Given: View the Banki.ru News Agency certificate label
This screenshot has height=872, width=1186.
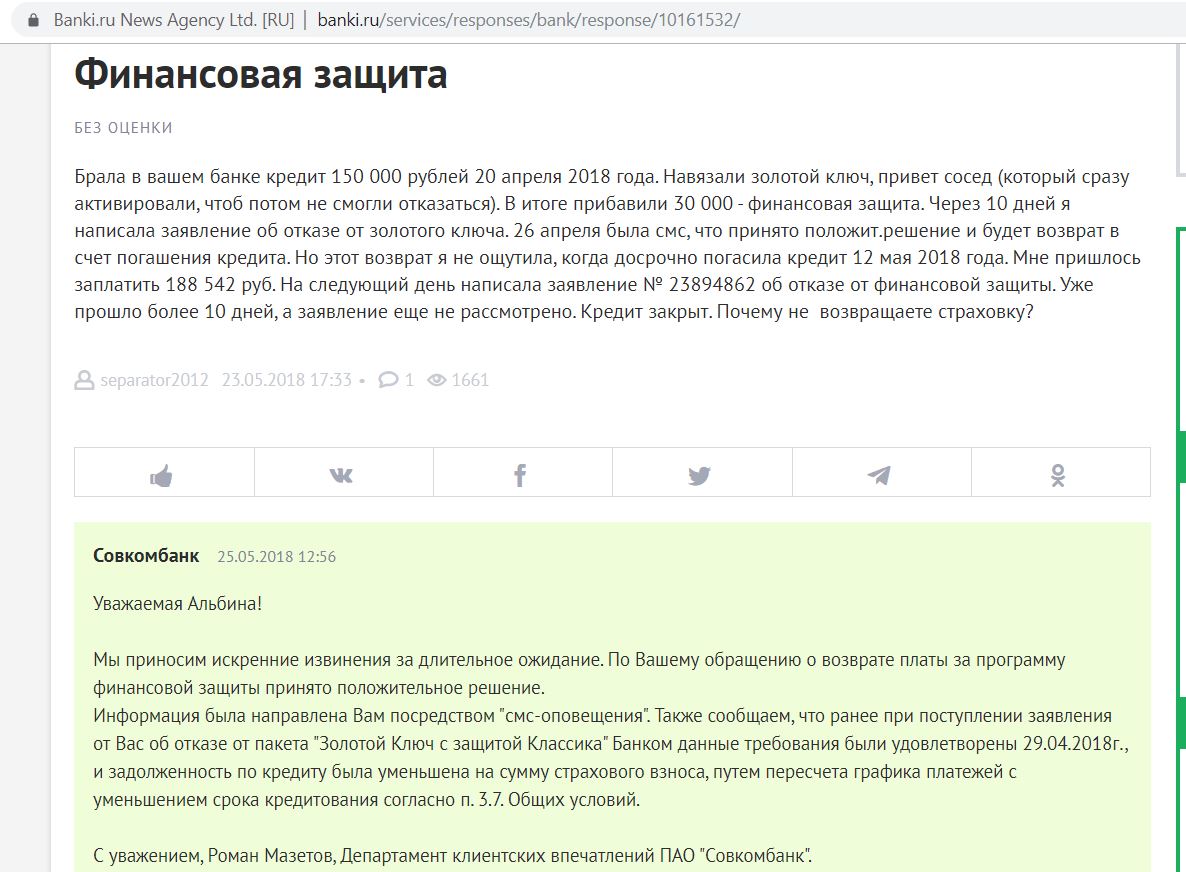Looking at the screenshot, I should 173,20.
